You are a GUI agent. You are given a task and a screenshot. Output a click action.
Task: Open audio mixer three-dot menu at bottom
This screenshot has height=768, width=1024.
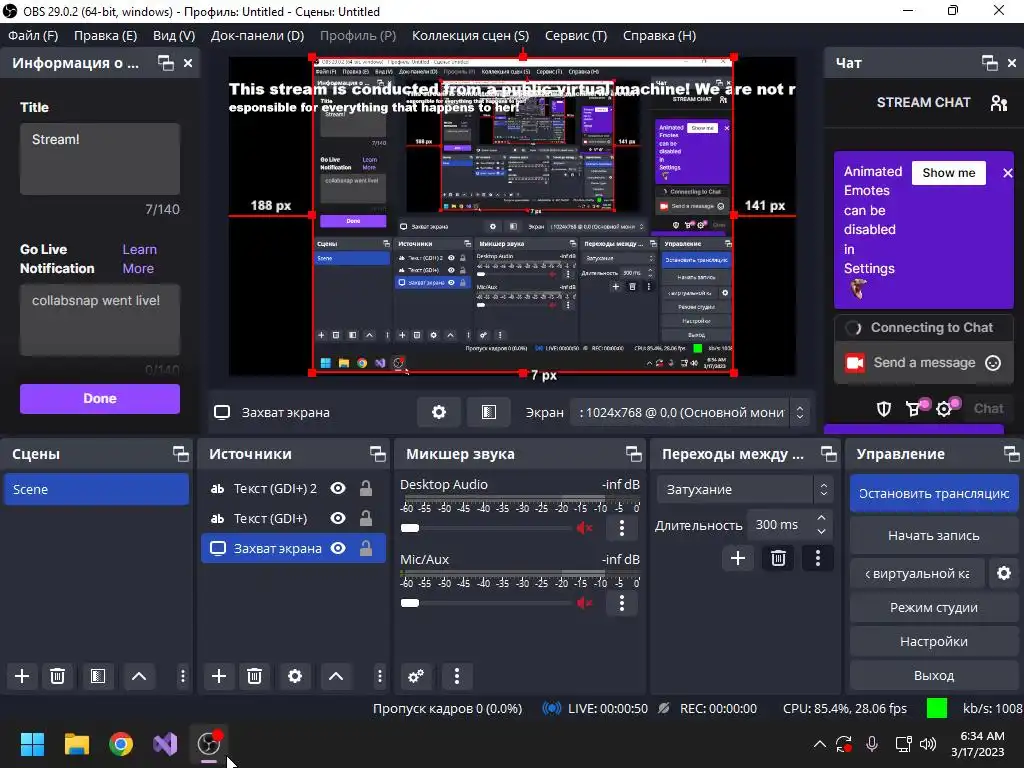click(x=456, y=676)
